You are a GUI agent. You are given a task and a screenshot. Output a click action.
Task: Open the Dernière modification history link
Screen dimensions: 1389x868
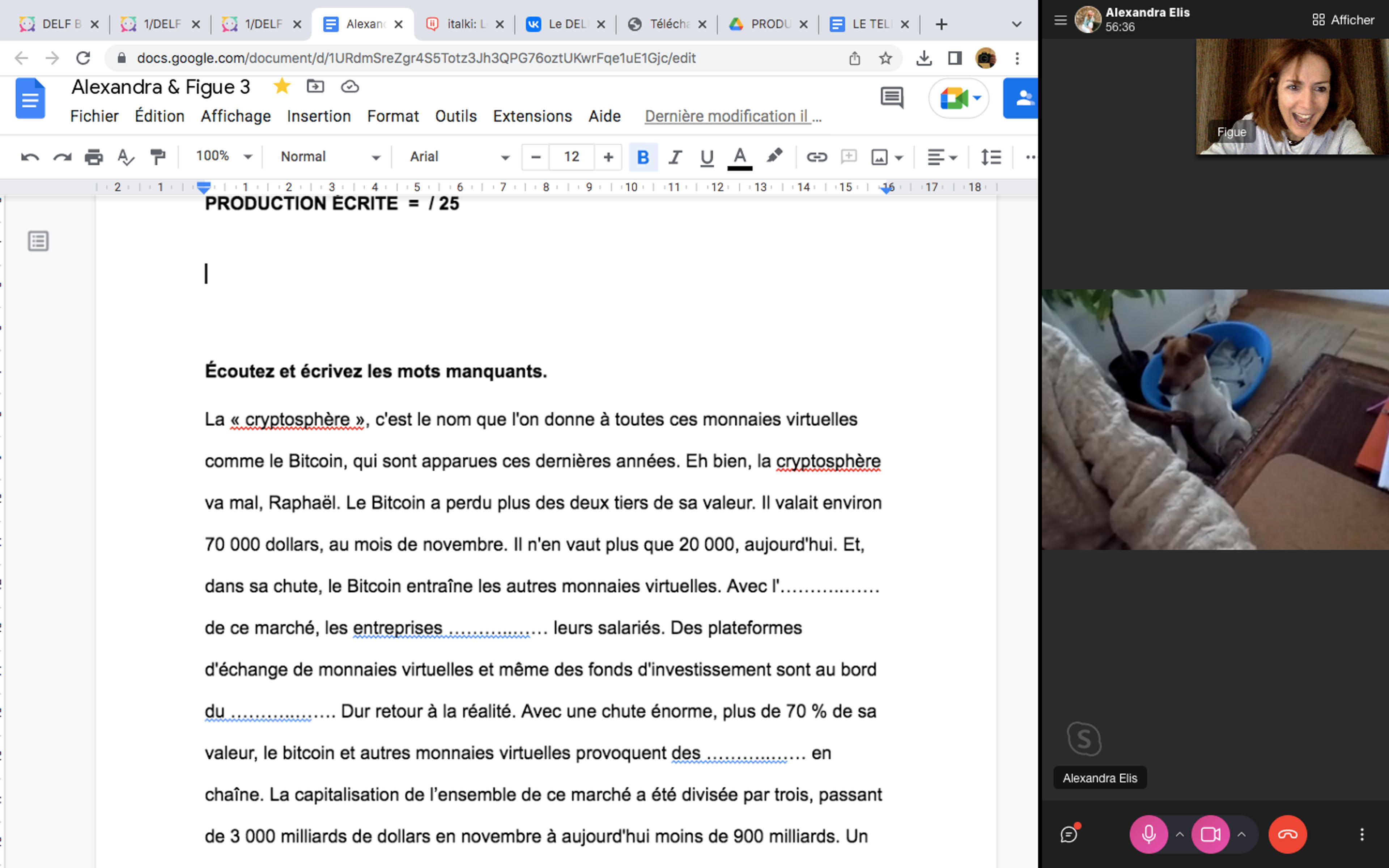tap(733, 116)
